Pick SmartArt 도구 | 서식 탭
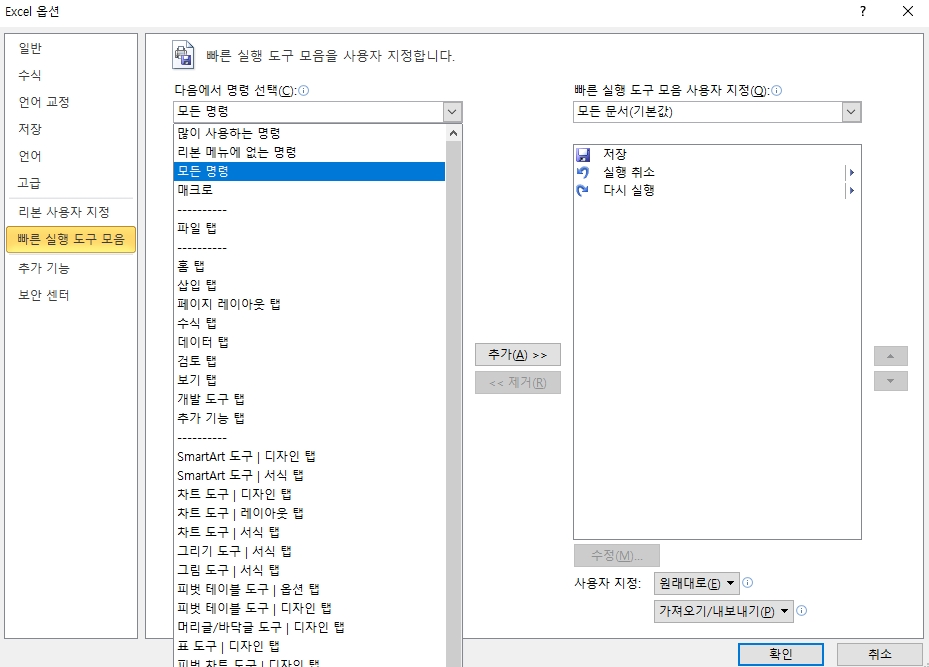 [x=309, y=475]
